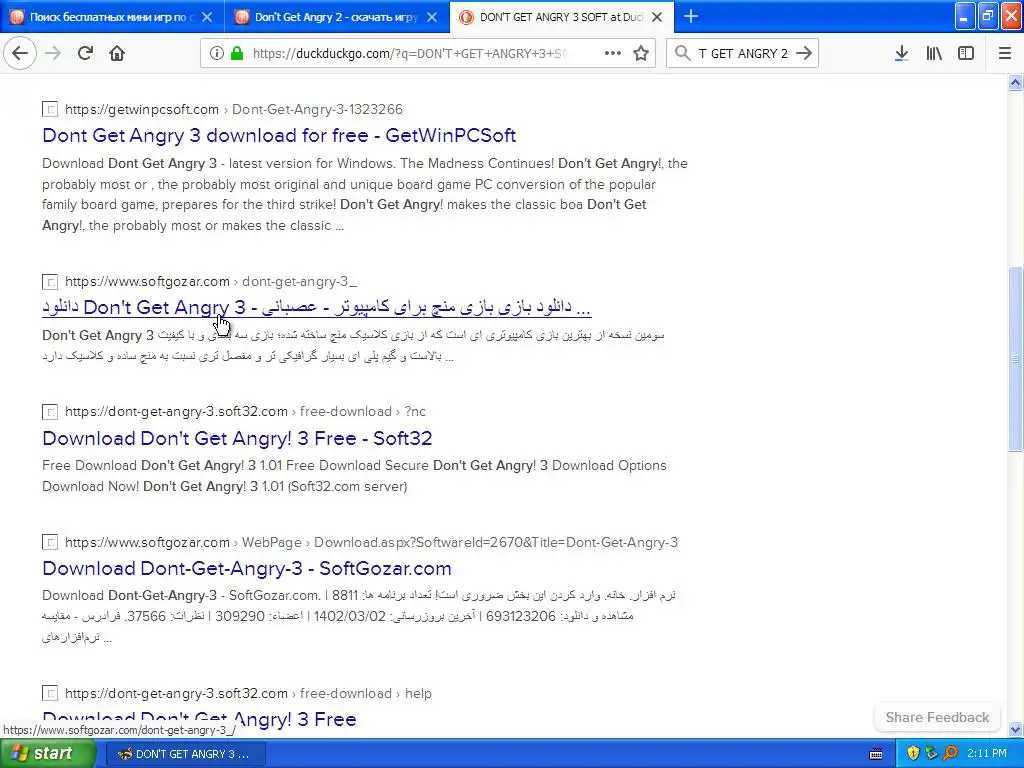Bookmark this page with the star
Screen dimensions: 1024x768
pyautogui.click(x=641, y=53)
